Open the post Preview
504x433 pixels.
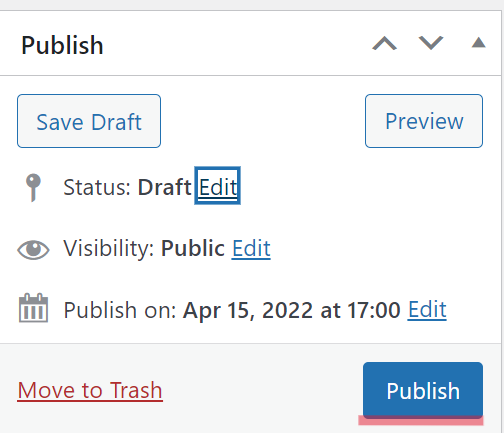424,121
